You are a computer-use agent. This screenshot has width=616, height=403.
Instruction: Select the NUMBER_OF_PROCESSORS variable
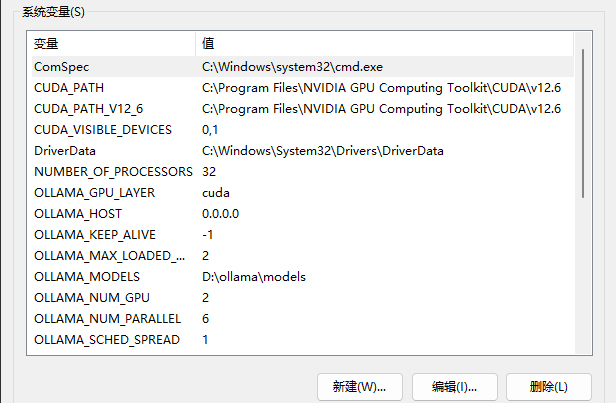[302, 172]
